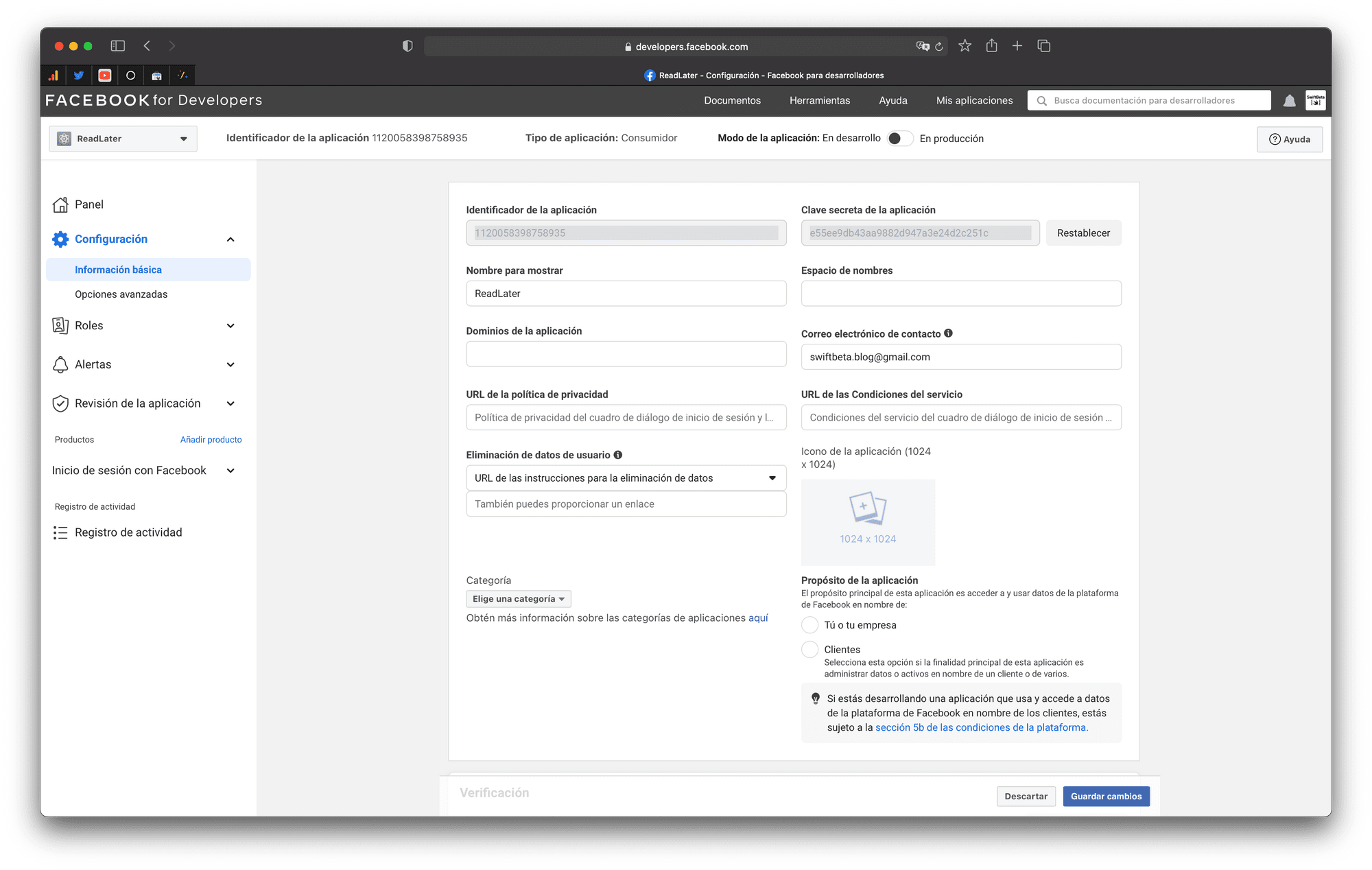Image resolution: width=1372 pixels, height=870 pixels.
Task: Open Mis aplicaciones in top navigation
Action: tap(975, 100)
